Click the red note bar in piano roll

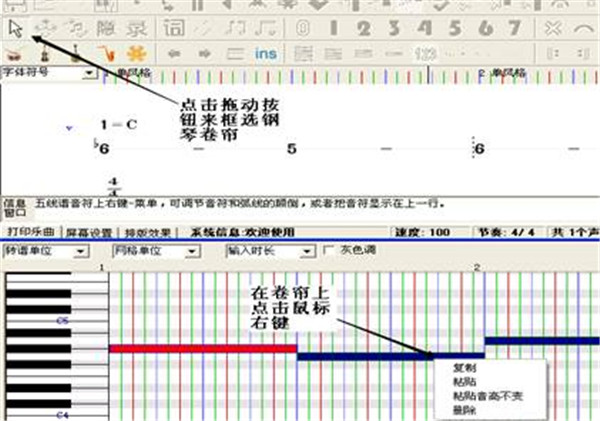200,348
